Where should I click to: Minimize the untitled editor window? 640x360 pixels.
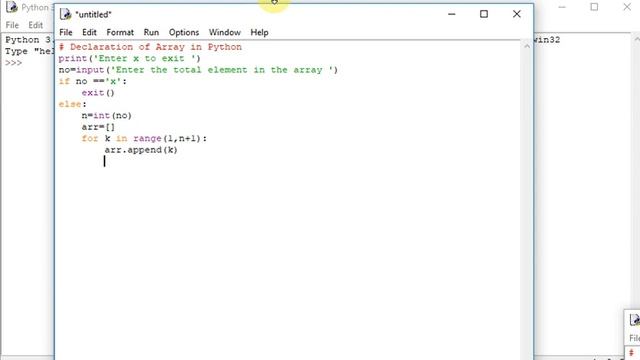point(451,14)
